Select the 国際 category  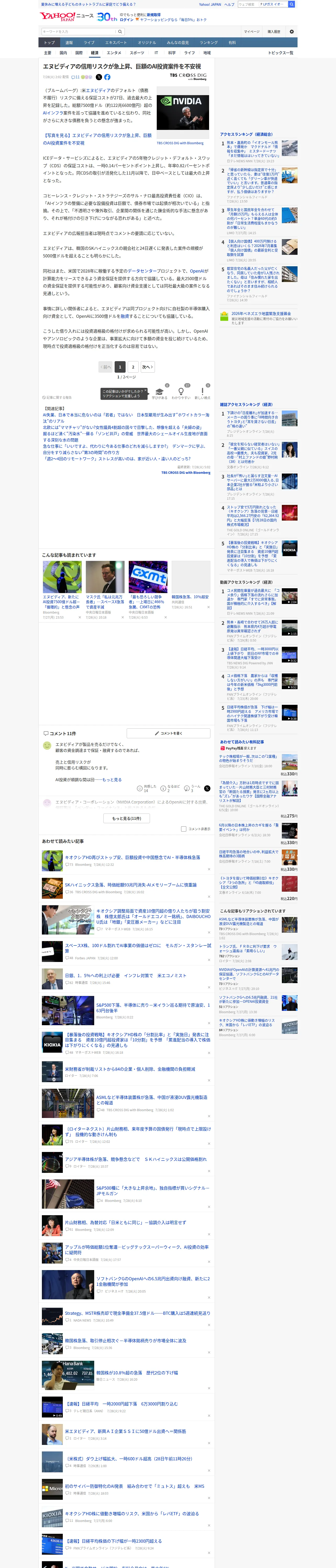tap(79, 53)
